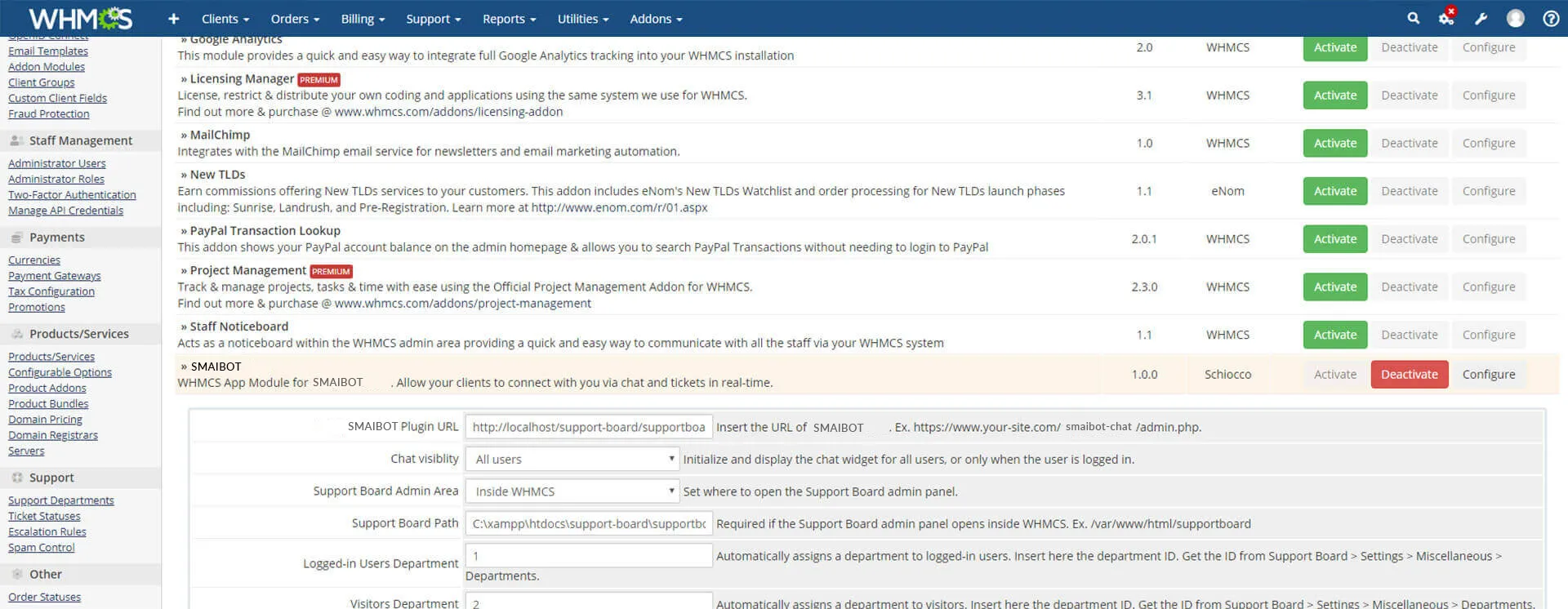Screen dimensions: 1568x609
Task: Open Two-Factor Authentication link
Action: click(72, 195)
